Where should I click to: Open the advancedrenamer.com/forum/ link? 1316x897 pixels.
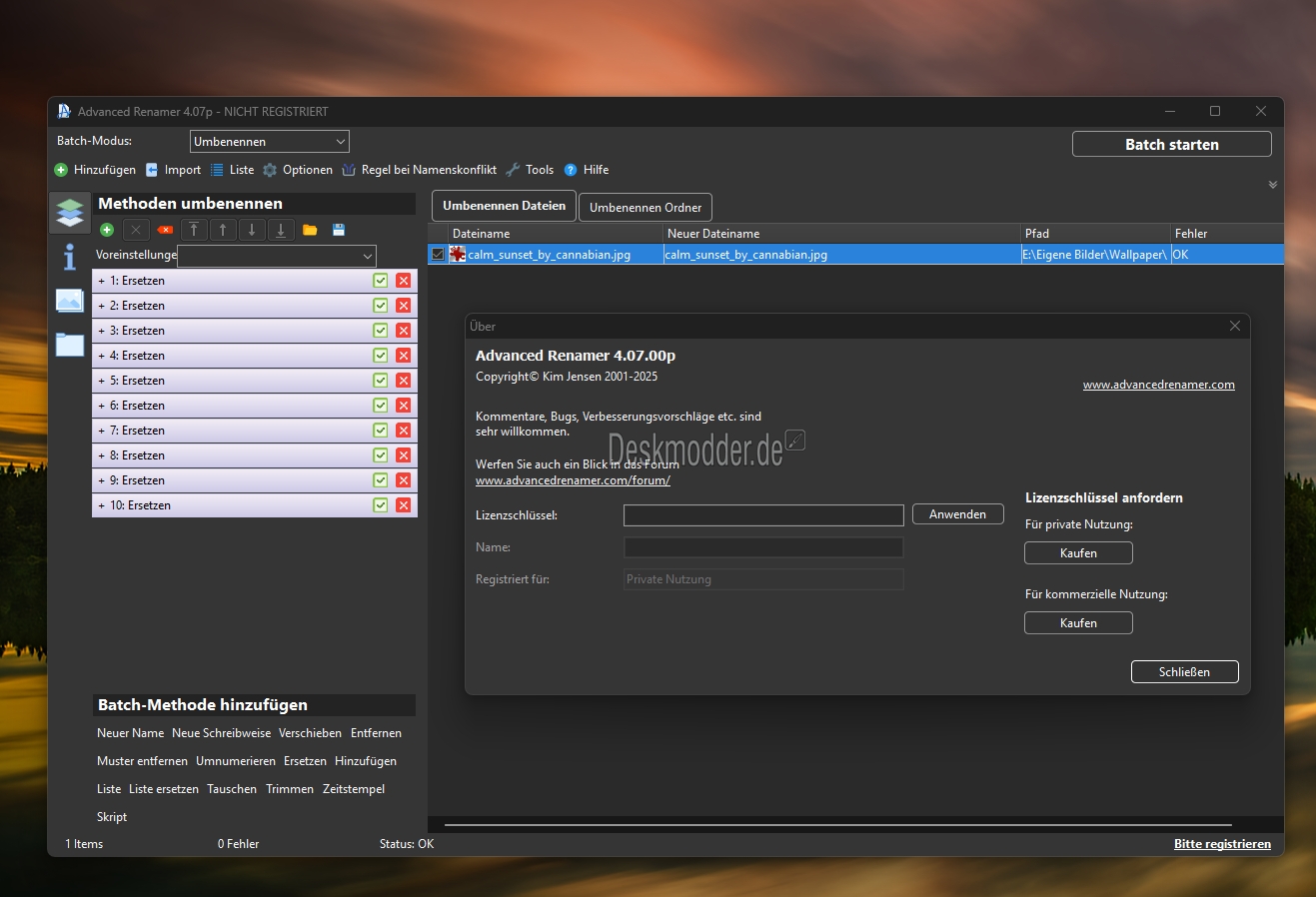coord(573,480)
